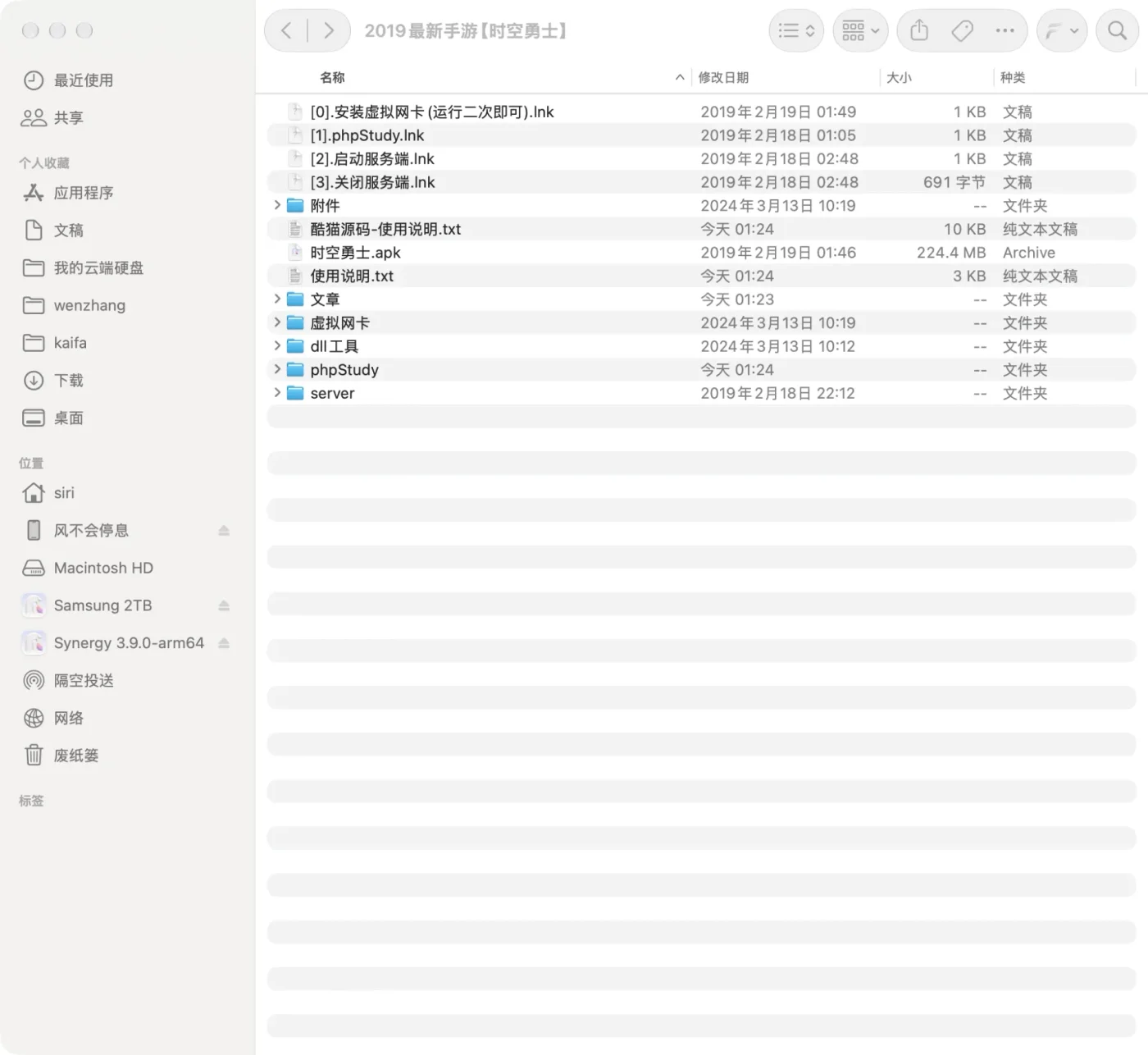Select the file 时空勇士.apk

pyautogui.click(x=702, y=253)
